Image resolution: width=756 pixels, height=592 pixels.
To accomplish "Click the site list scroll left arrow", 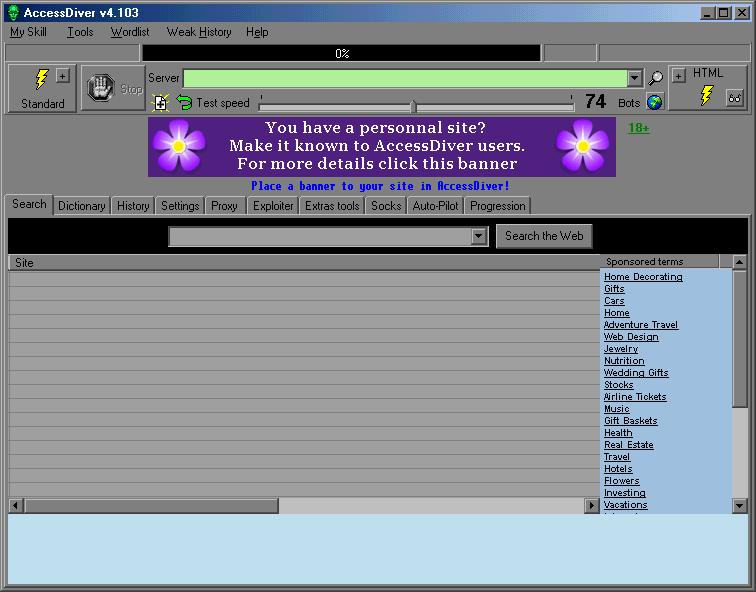I will (15, 506).
